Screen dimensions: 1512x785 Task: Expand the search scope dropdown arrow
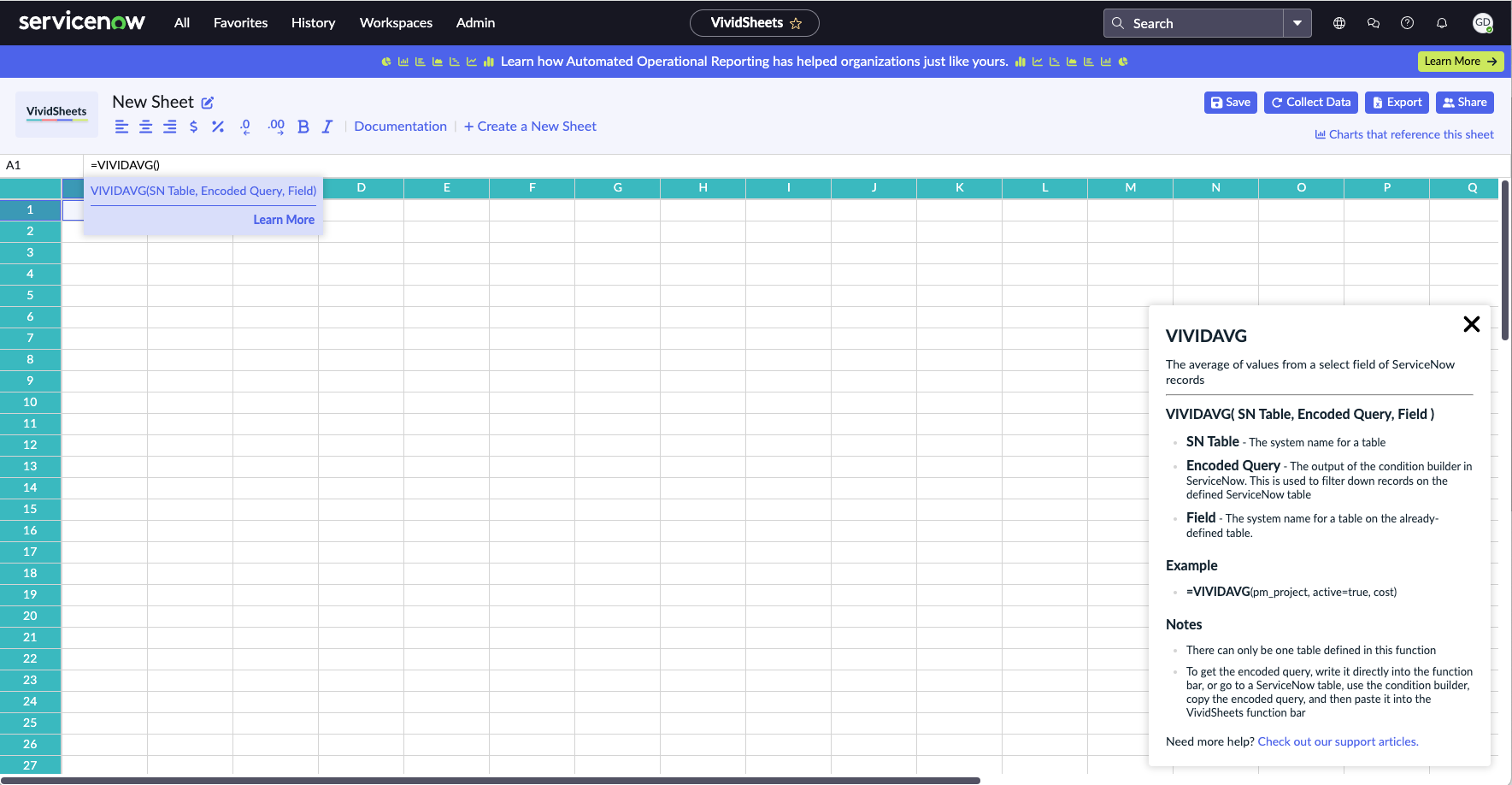(1297, 23)
